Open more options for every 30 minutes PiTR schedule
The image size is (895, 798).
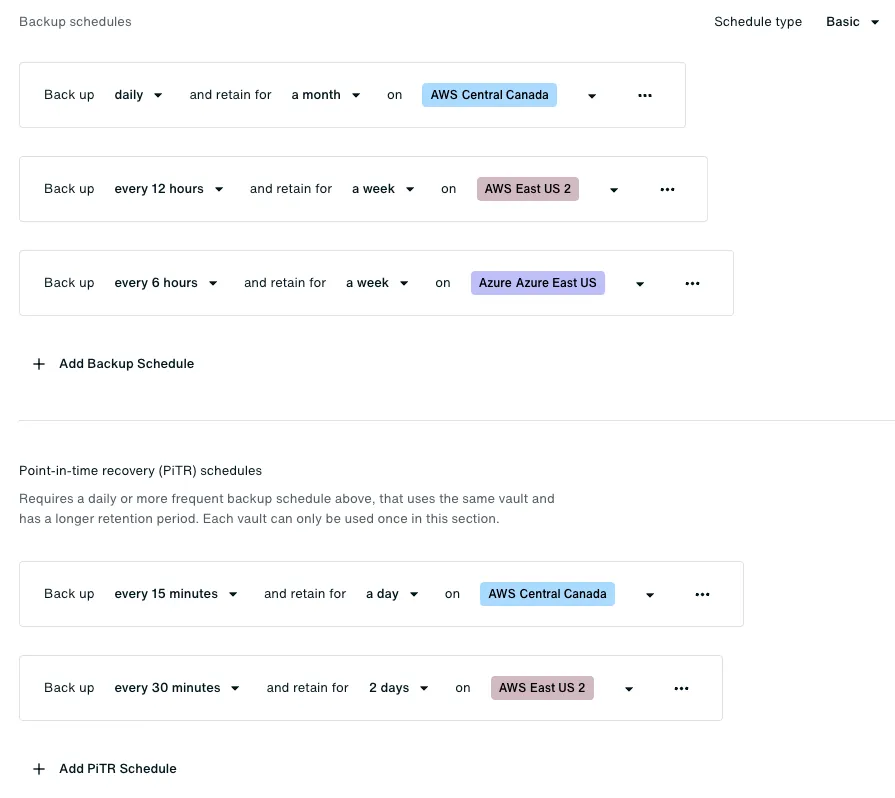pos(681,689)
